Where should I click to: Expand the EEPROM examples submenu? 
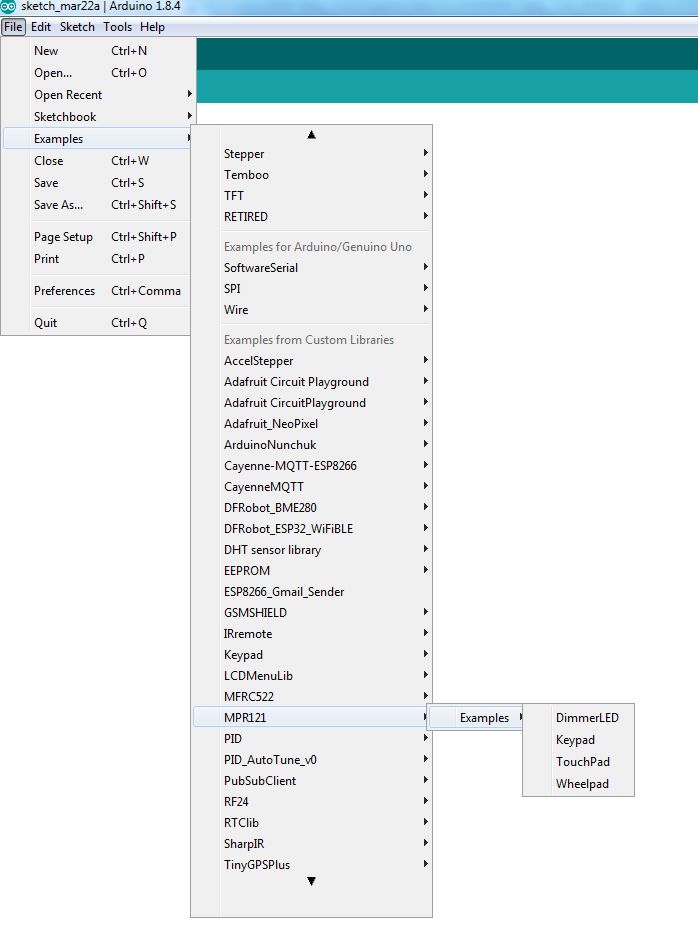(x=311, y=571)
